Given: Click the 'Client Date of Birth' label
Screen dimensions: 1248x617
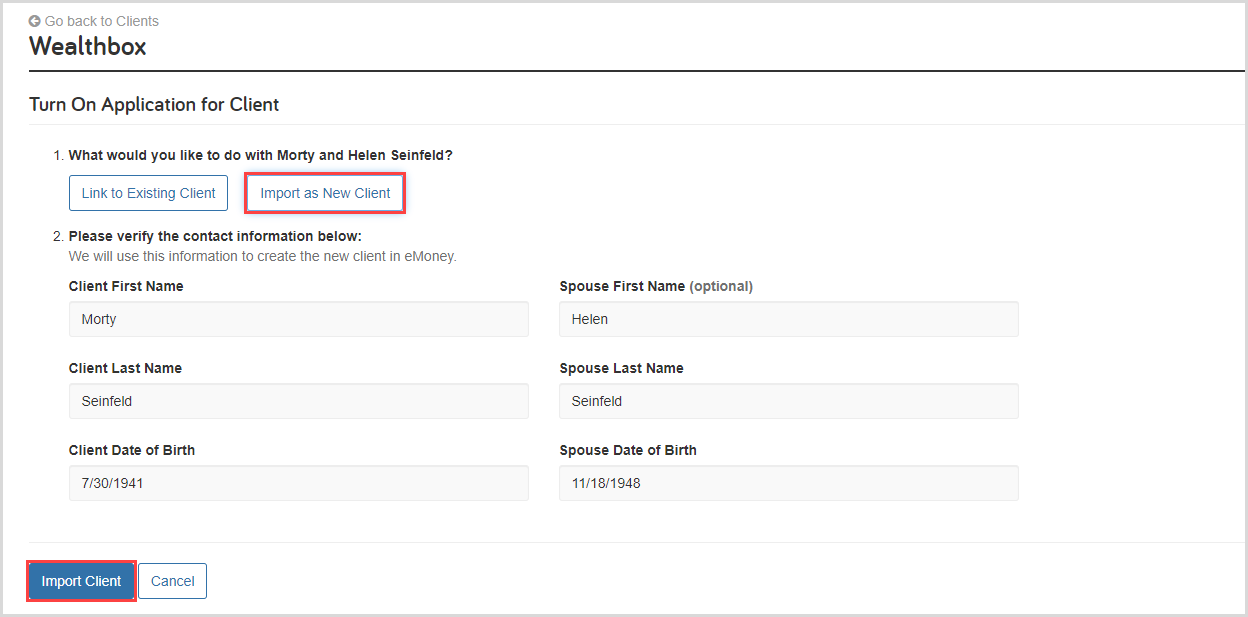Looking at the screenshot, I should tap(132, 450).
